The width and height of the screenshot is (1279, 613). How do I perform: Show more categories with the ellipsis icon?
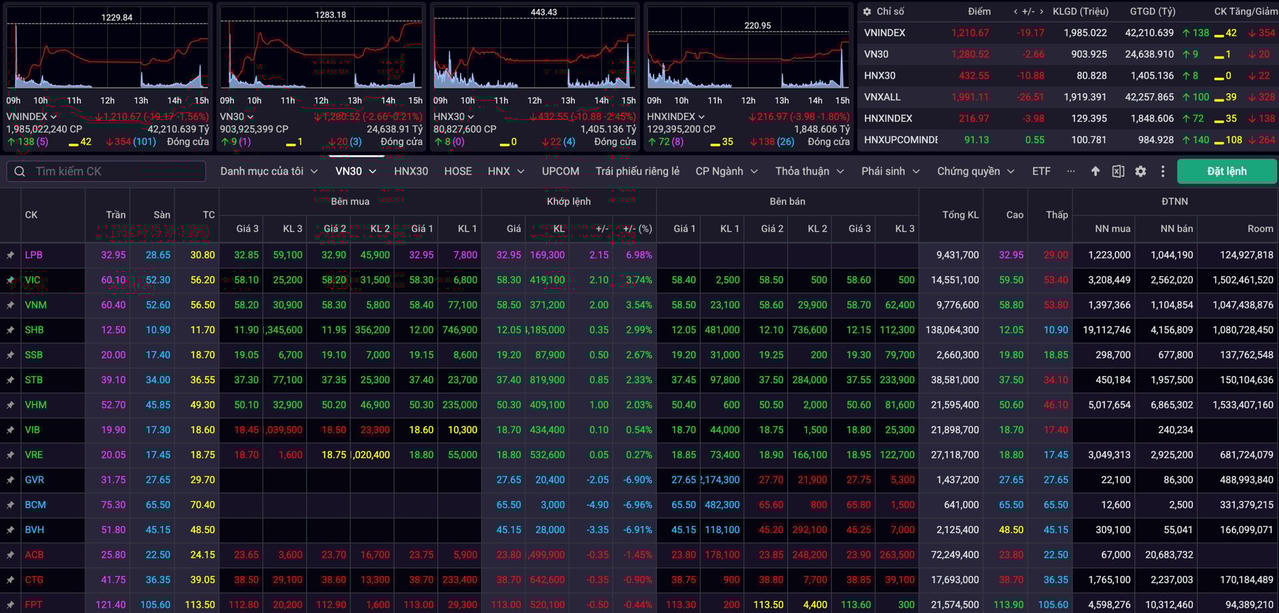tap(1071, 171)
